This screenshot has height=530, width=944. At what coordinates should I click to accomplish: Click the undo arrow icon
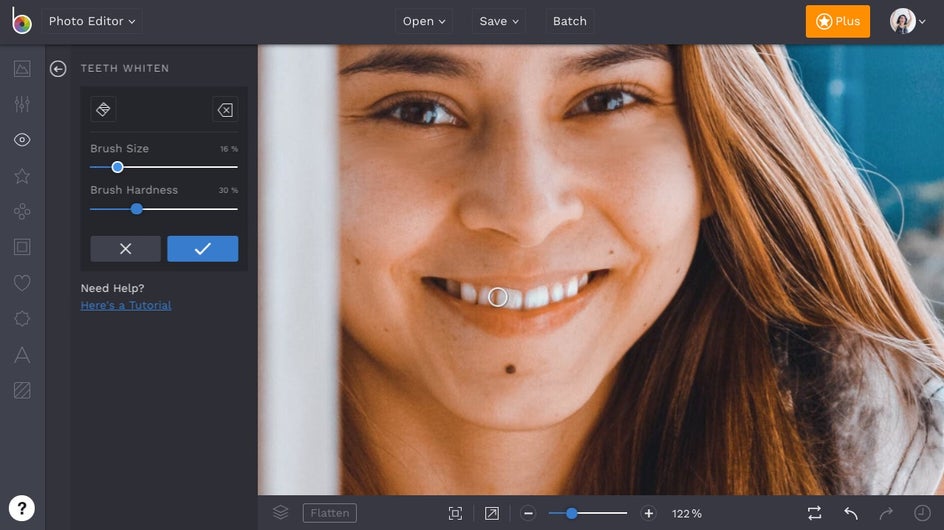851,513
